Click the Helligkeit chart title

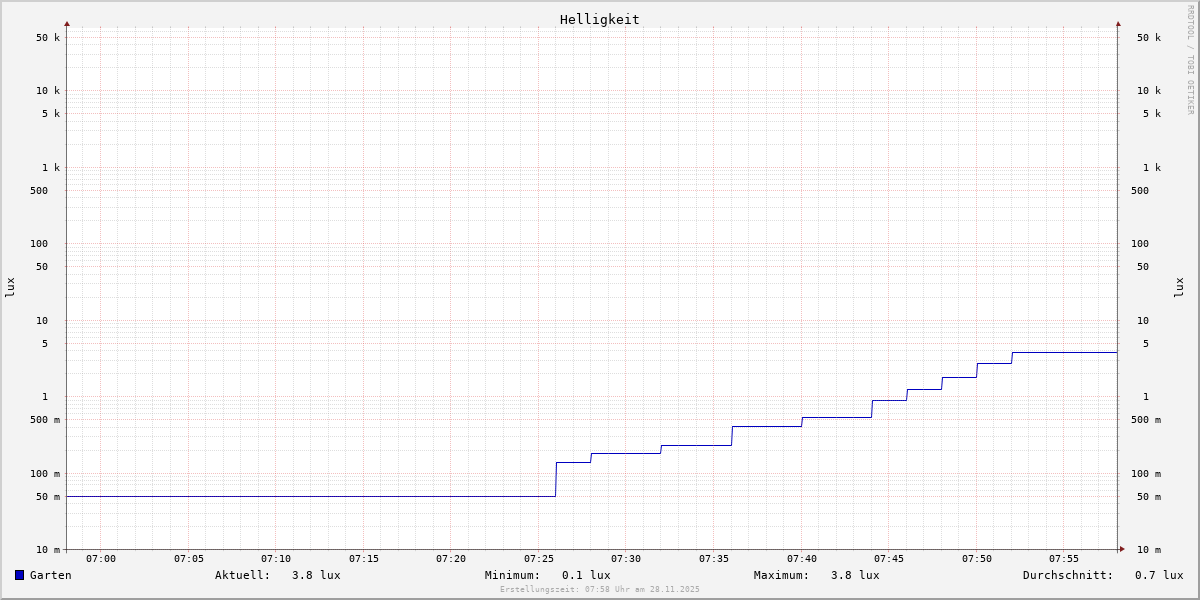599,19
